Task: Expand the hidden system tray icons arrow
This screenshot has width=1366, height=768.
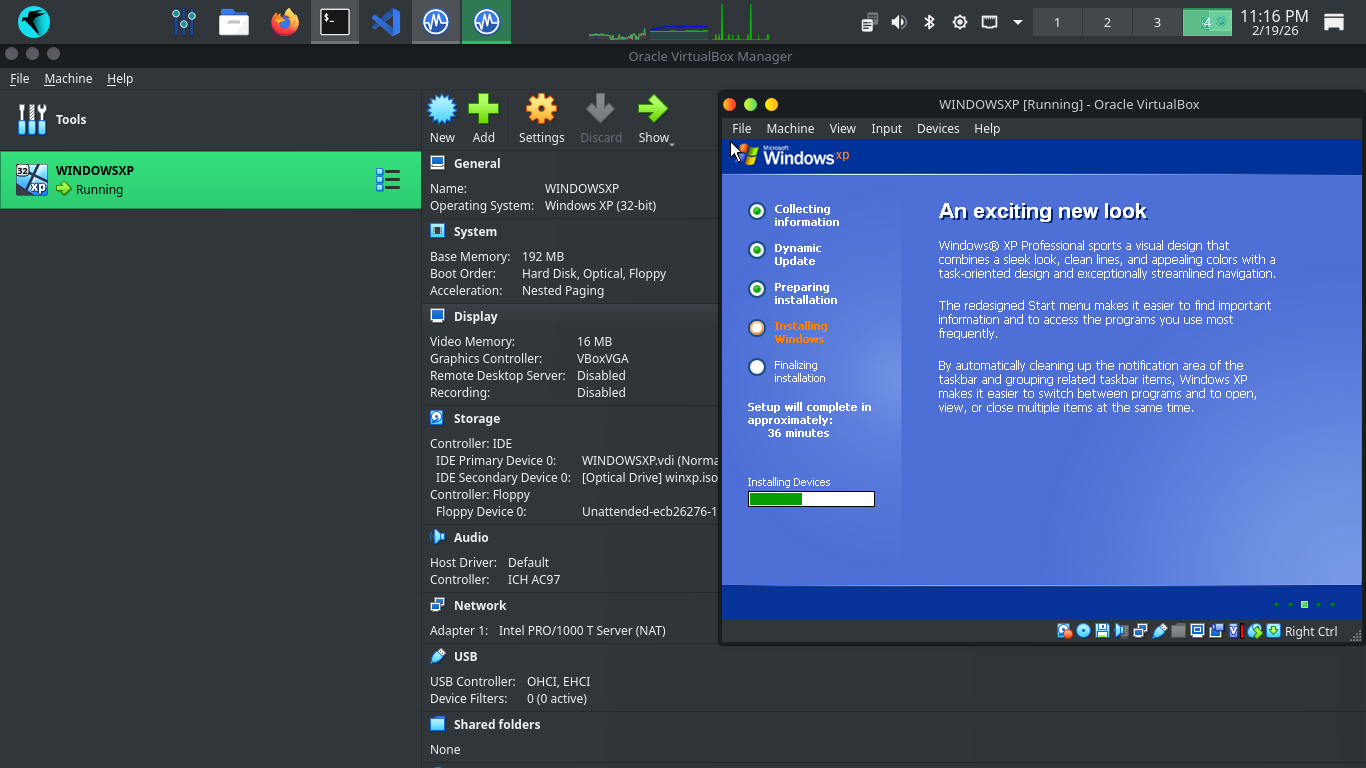Action: coord(1018,22)
